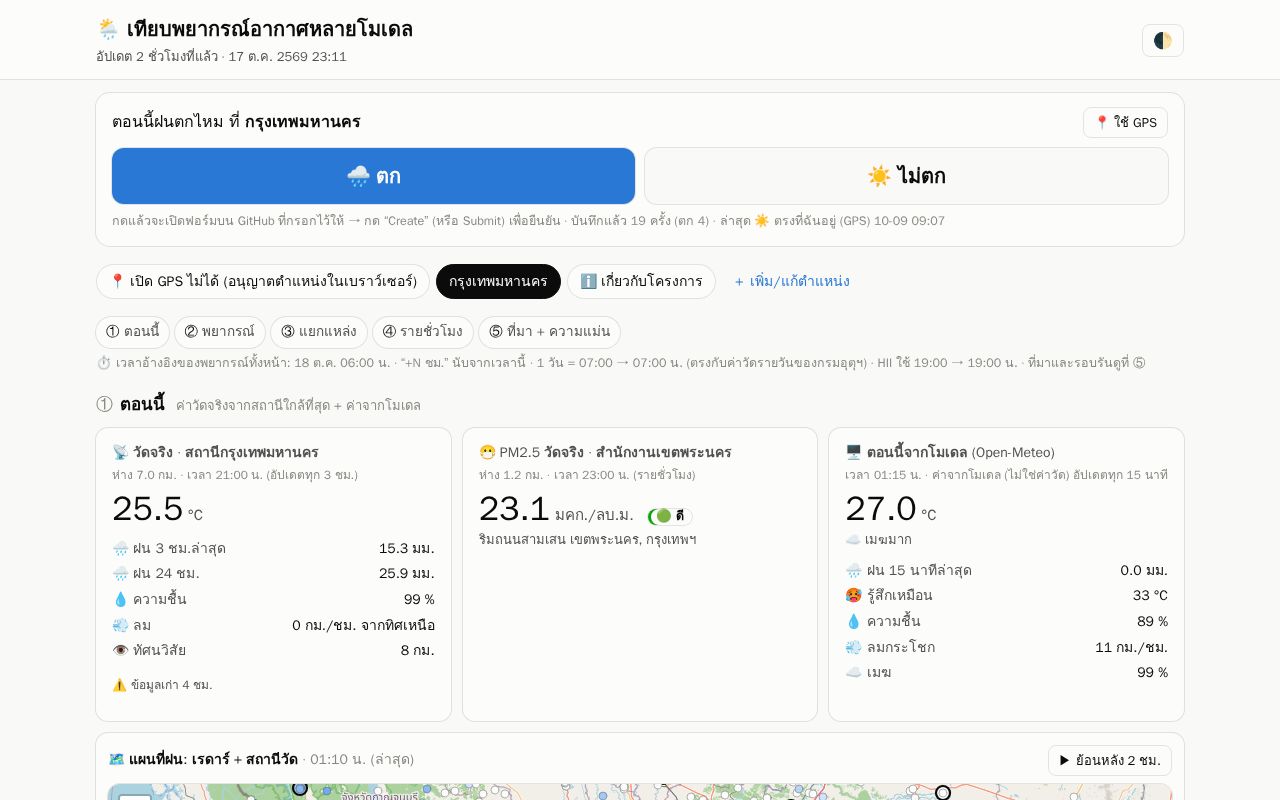
Task: Click the "เปิด GPS ไม่ได้" location chip
Action: (x=263, y=281)
